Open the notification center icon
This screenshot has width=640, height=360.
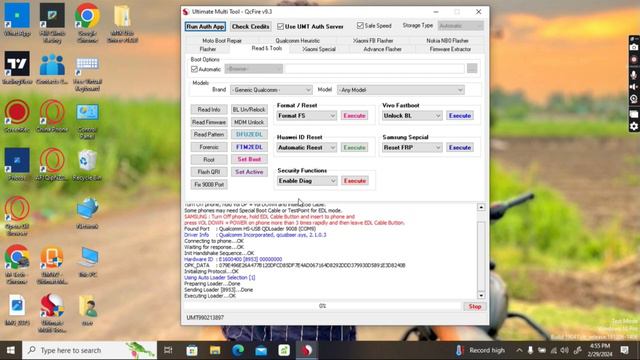[x=624, y=350]
